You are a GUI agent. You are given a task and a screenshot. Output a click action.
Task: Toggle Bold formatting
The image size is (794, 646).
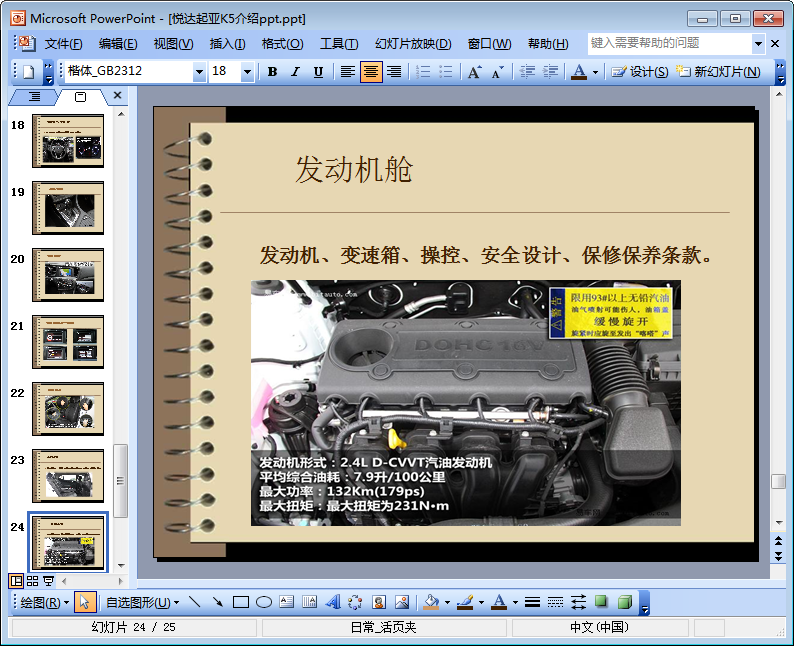[272, 72]
